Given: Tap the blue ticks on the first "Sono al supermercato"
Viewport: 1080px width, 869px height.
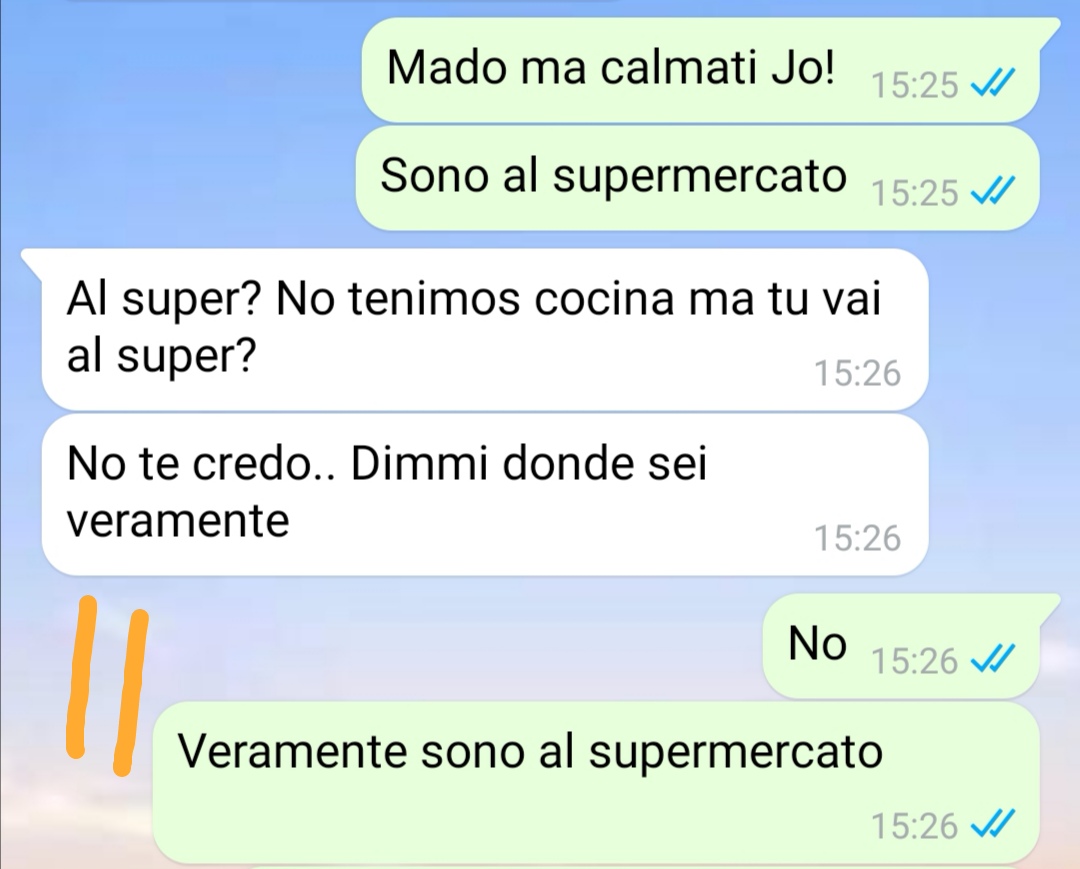Looking at the screenshot, I should pos(992,191).
